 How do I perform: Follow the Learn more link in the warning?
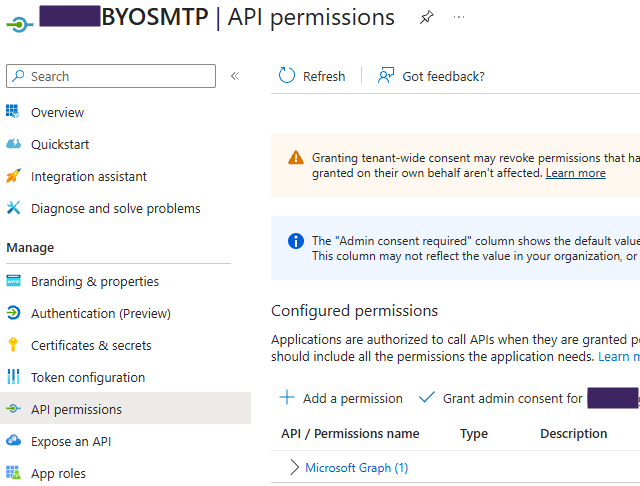(x=576, y=173)
